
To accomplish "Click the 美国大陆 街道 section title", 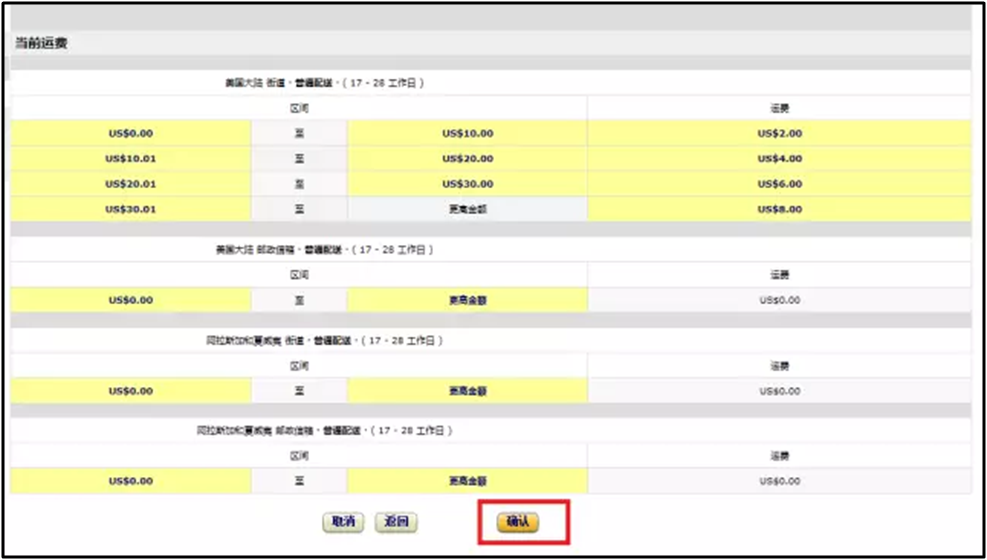I will click(x=324, y=82).
